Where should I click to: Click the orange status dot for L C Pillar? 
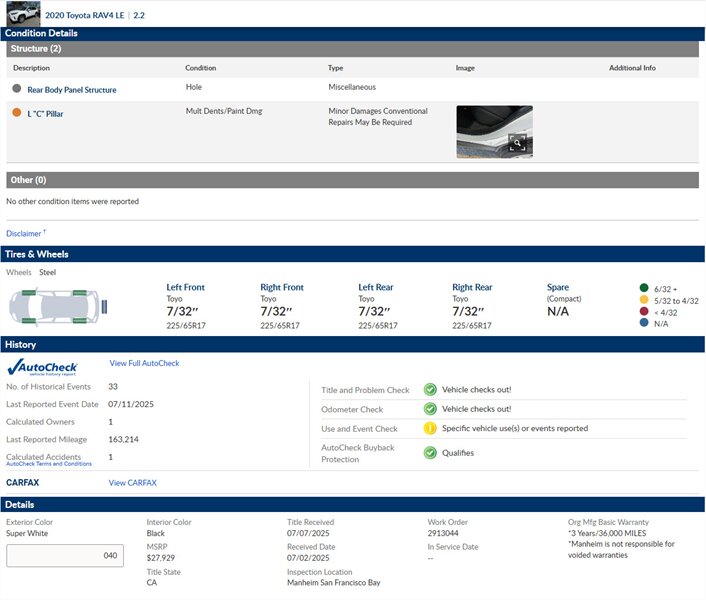[17, 112]
